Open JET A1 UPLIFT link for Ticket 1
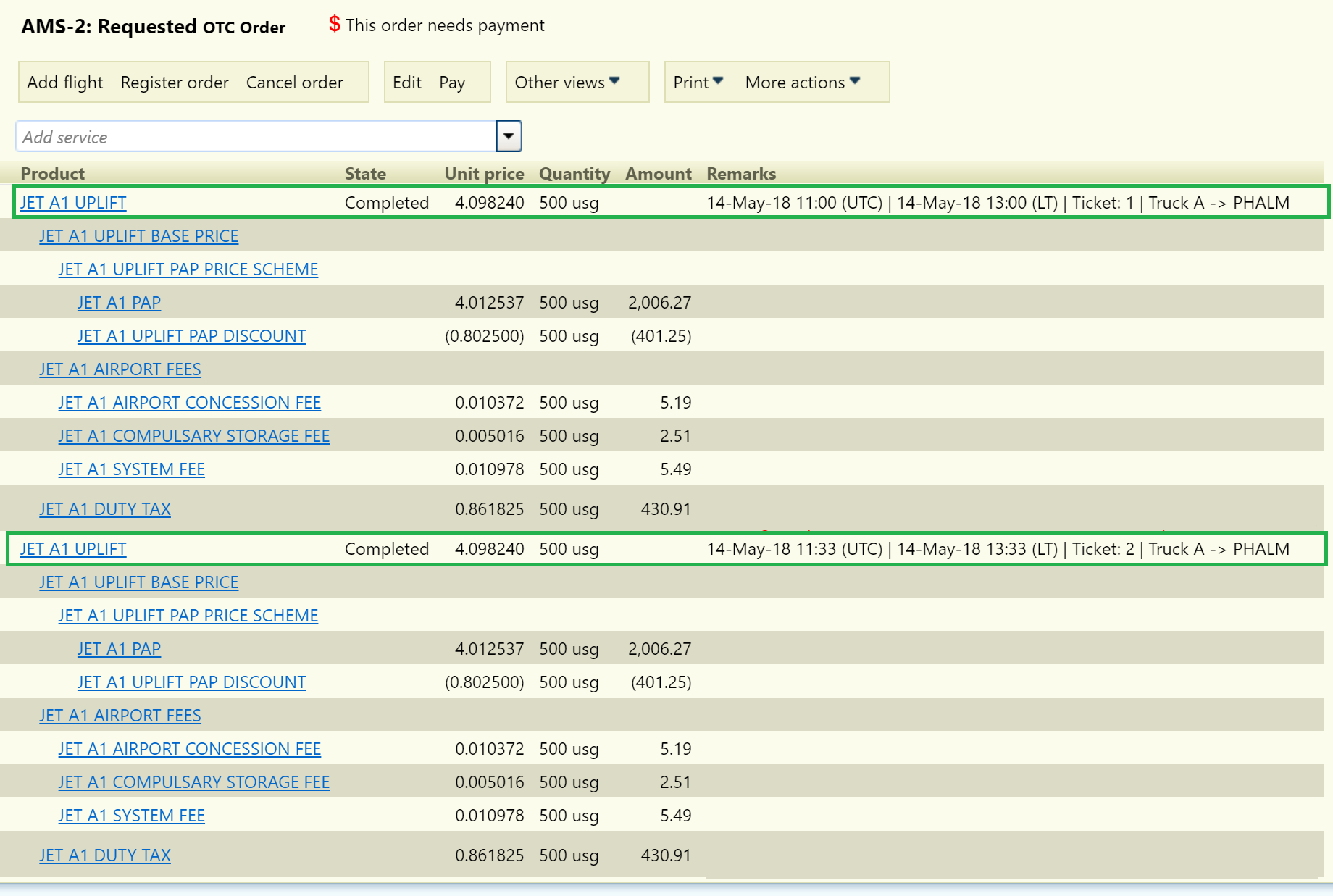 73,203
